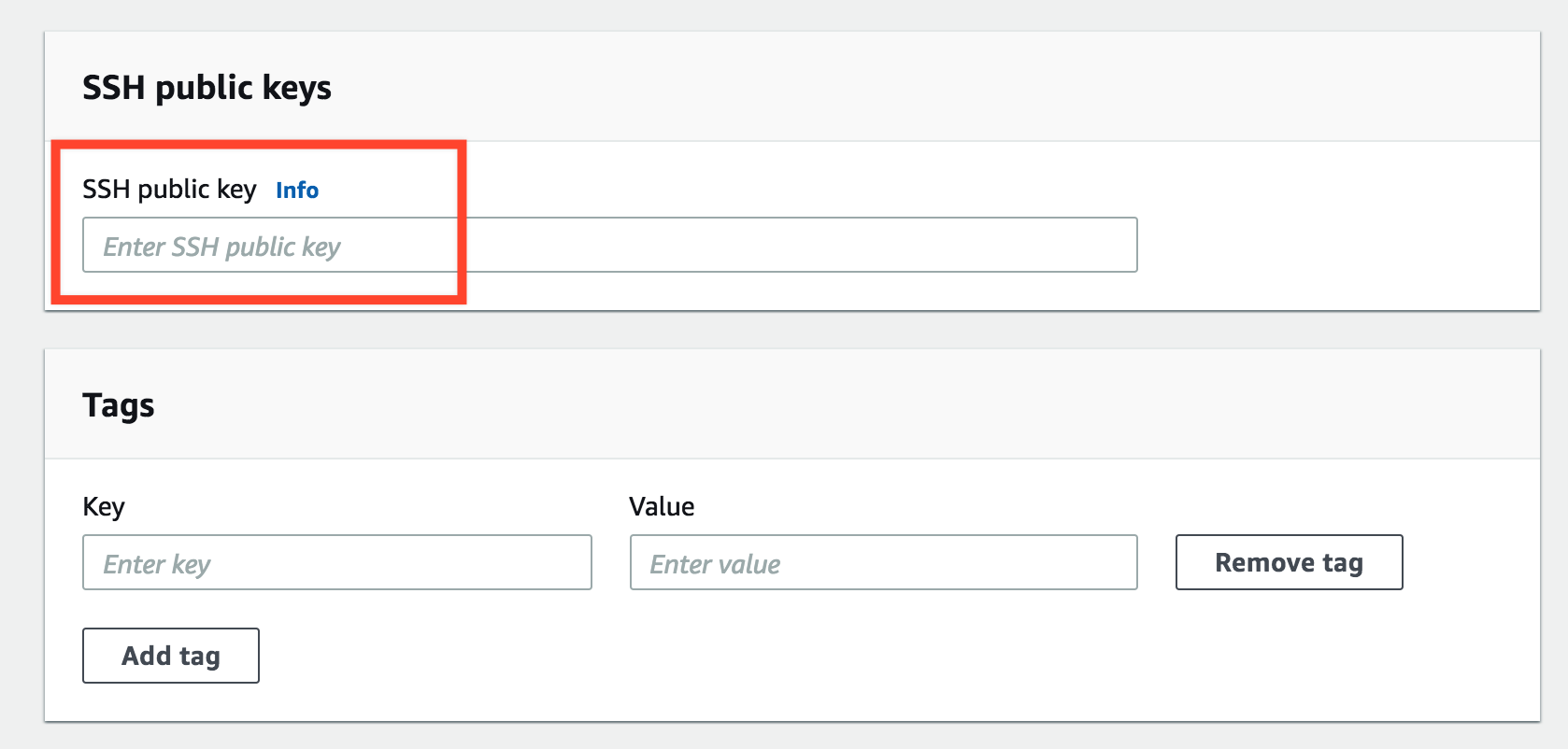Click the Remove tag button
This screenshot has width=1568, height=749.
pyautogui.click(x=1290, y=562)
